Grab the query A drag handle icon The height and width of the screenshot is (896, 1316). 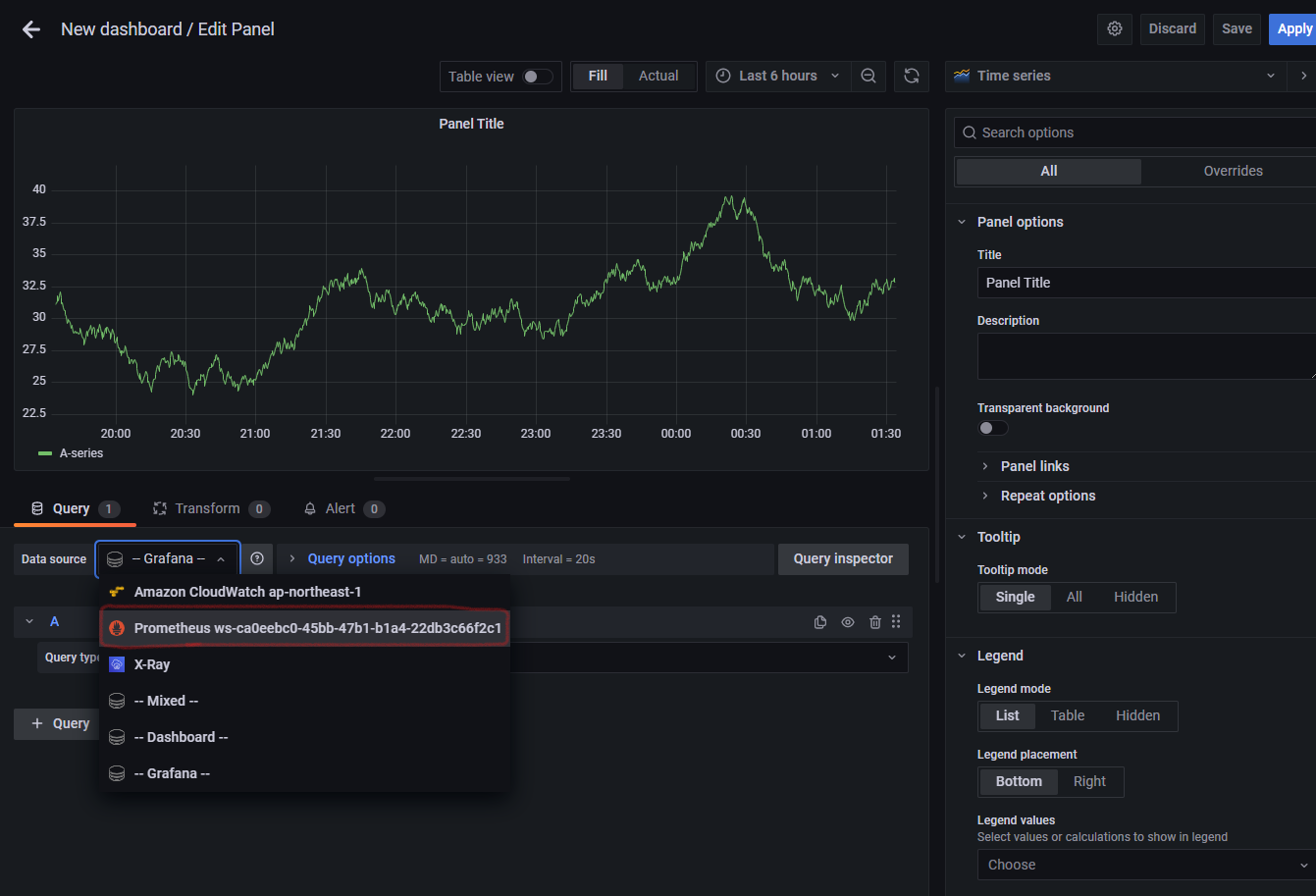click(896, 622)
